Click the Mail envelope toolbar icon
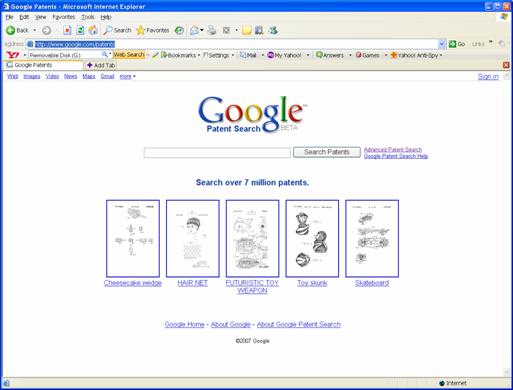 point(194,30)
